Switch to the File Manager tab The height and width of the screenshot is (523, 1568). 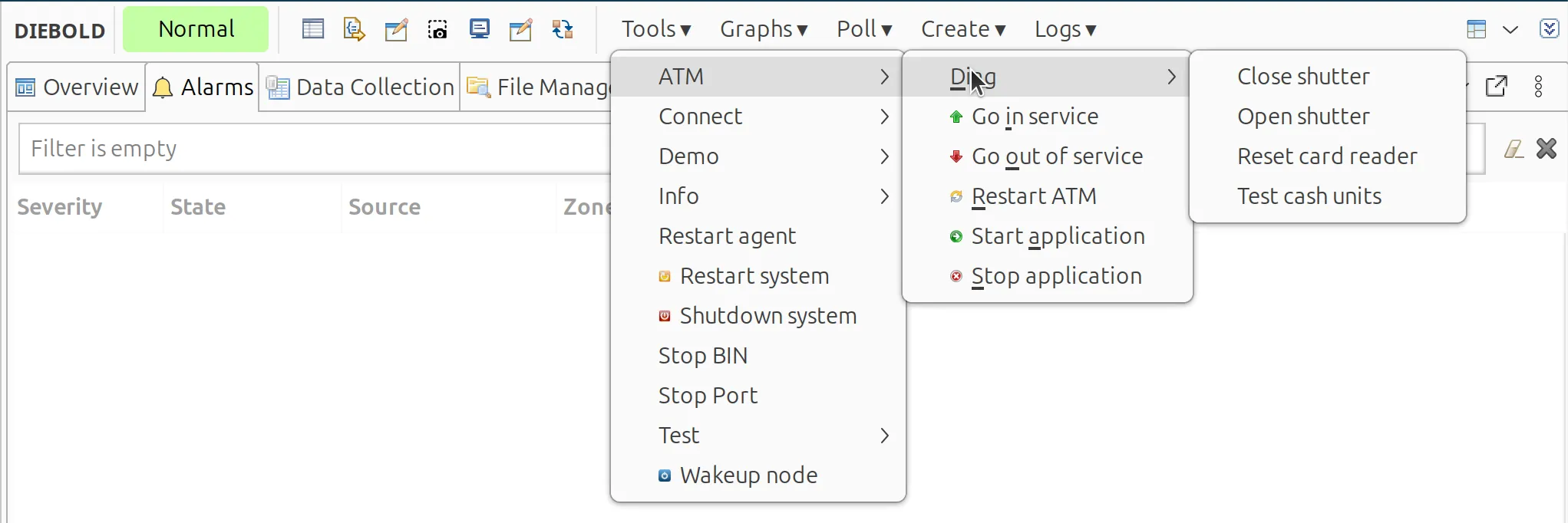[537, 87]
